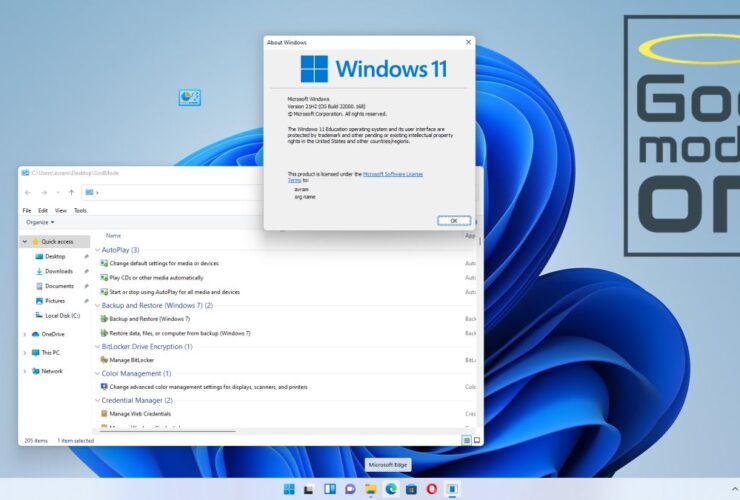Select the GodMode icon on the desktop
Image resolution: width=740 pixels, height=500 pixels.
(x=190, y=97)
